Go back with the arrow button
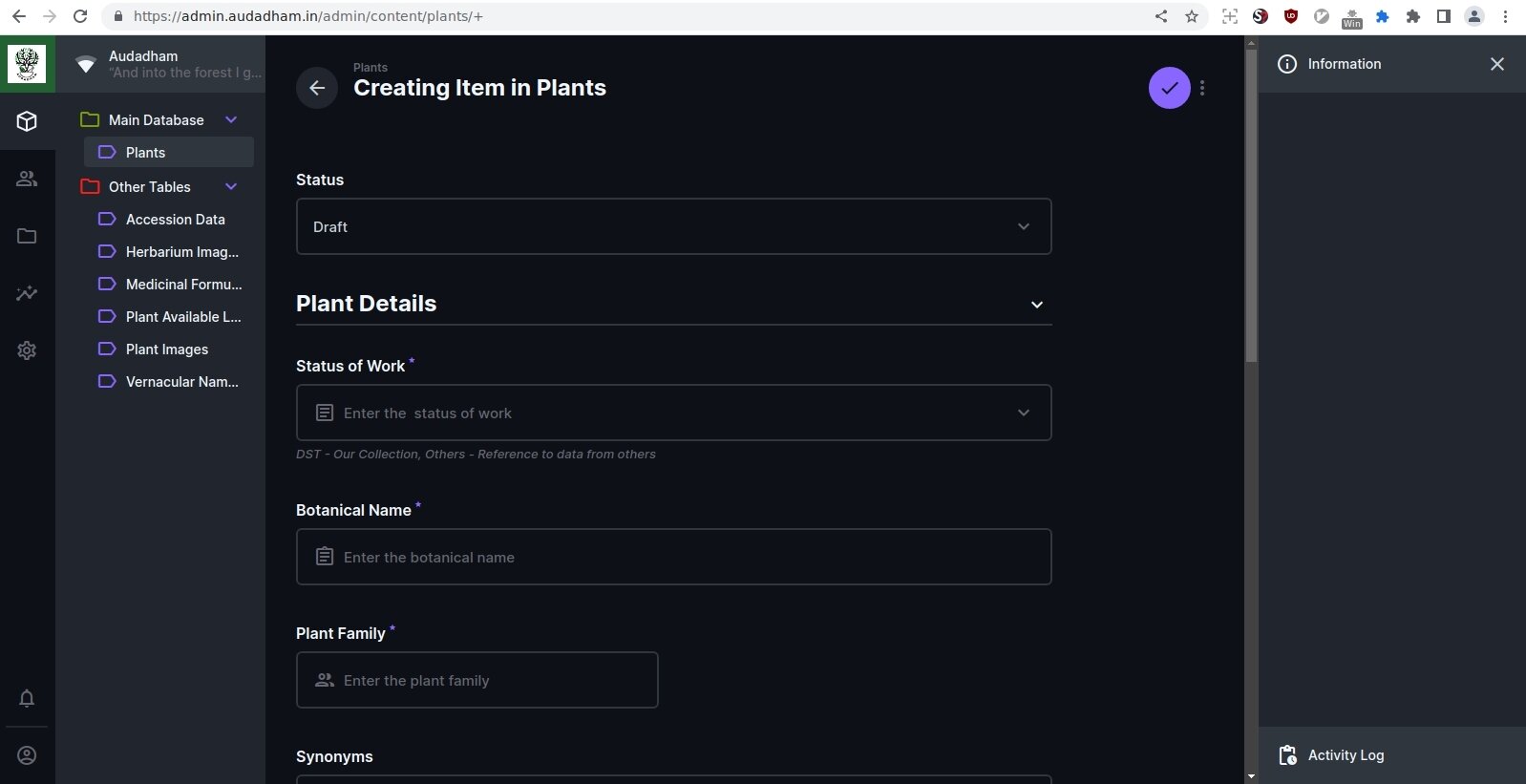Image resolution: width=1526 pixels, height=784 pixels. click(317, 88)
